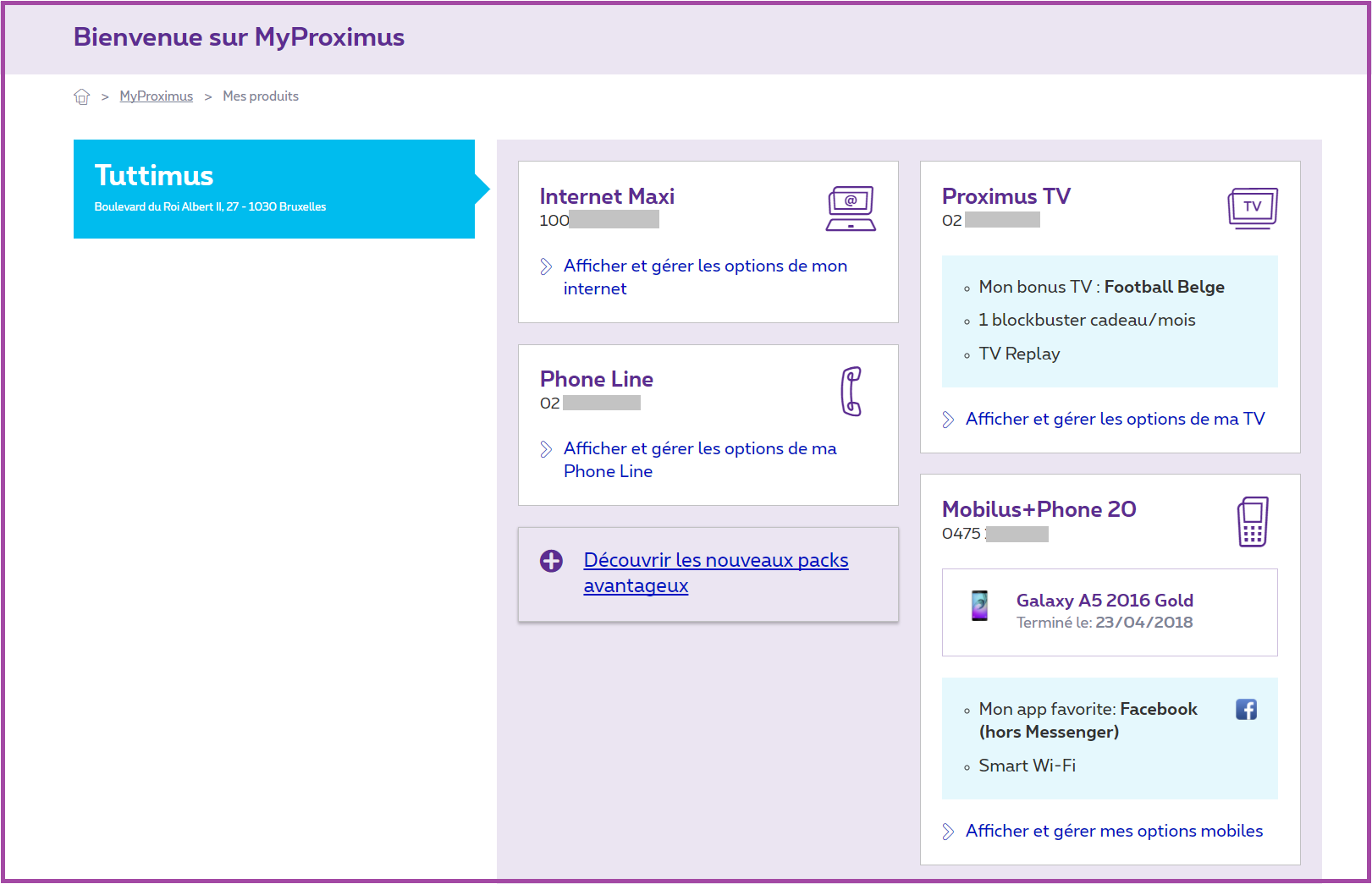
Task: Open MyProximus breadcrumb link
Action: [x=156, y=96]
